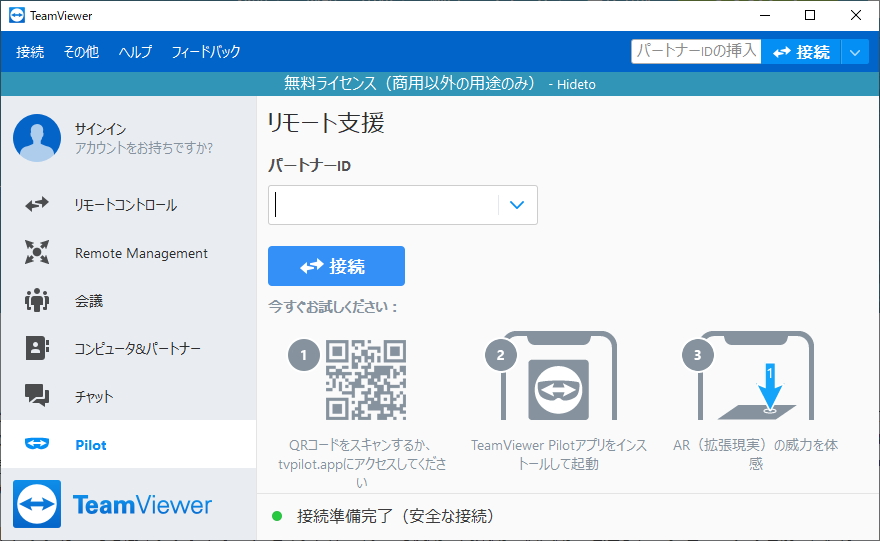Click the green connection status indicator
Viewport: 880px width, 541px height.
pyautogui.click(x=277, y=516)
